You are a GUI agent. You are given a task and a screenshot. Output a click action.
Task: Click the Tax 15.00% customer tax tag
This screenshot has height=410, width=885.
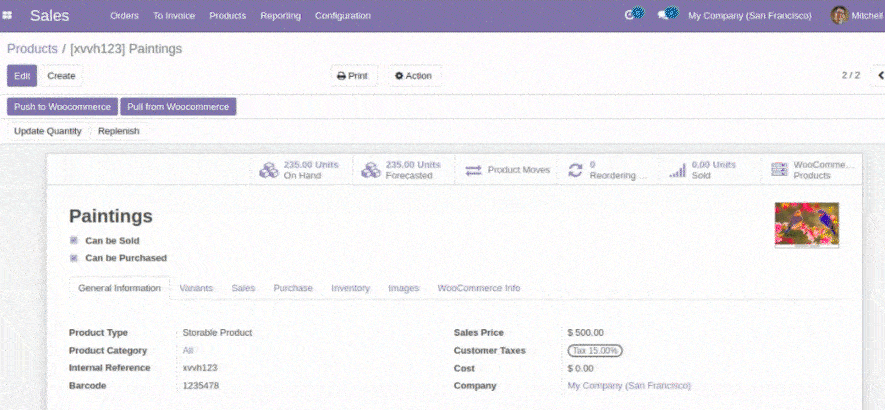coord(595,351)
